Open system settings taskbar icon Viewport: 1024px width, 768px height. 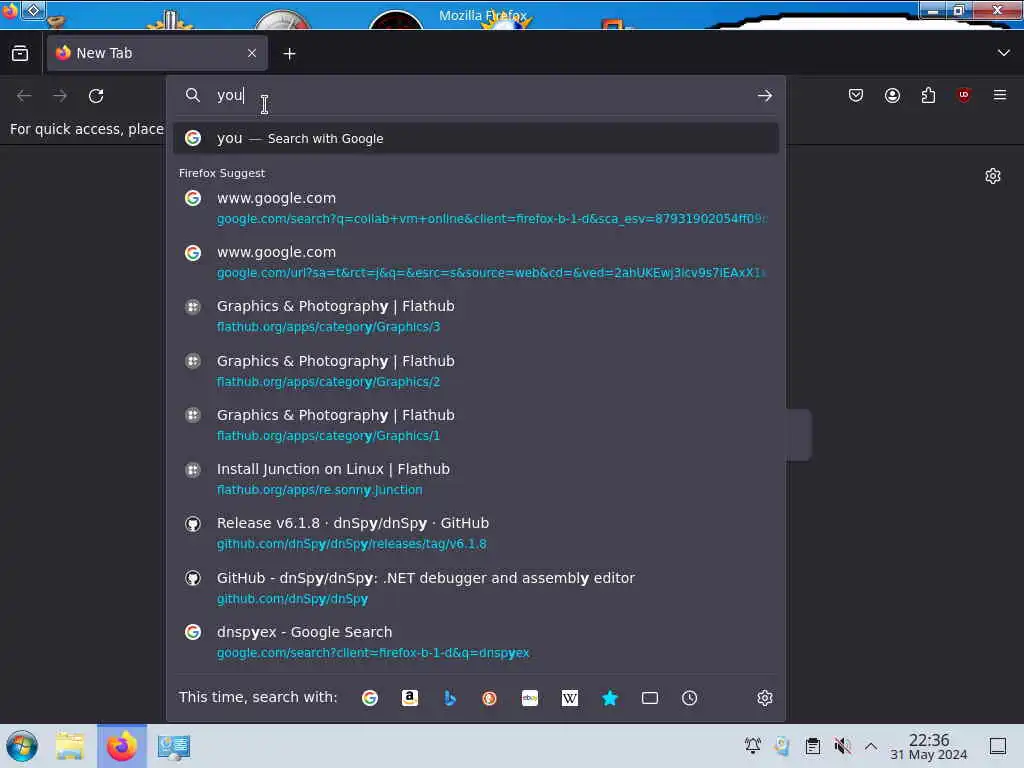(x=174, y=746)
